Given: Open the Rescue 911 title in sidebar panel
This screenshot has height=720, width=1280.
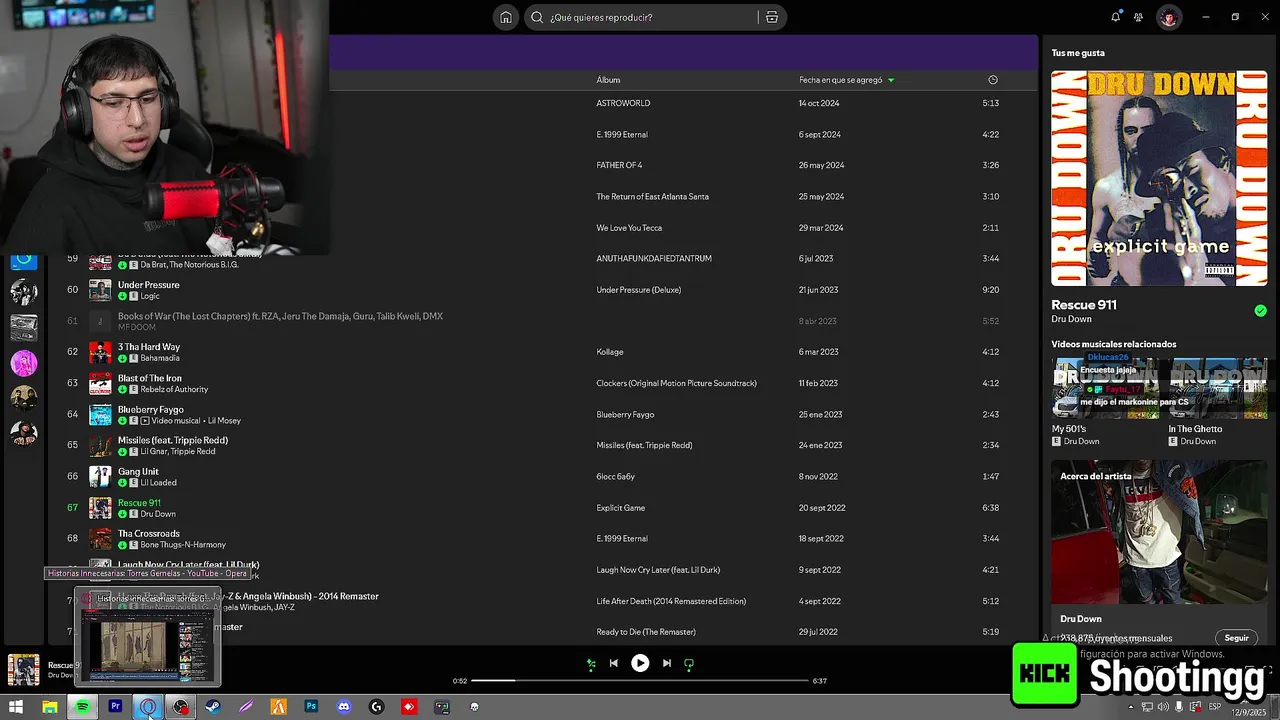Looking at the screenshot, I should [x=1084, y=305].
